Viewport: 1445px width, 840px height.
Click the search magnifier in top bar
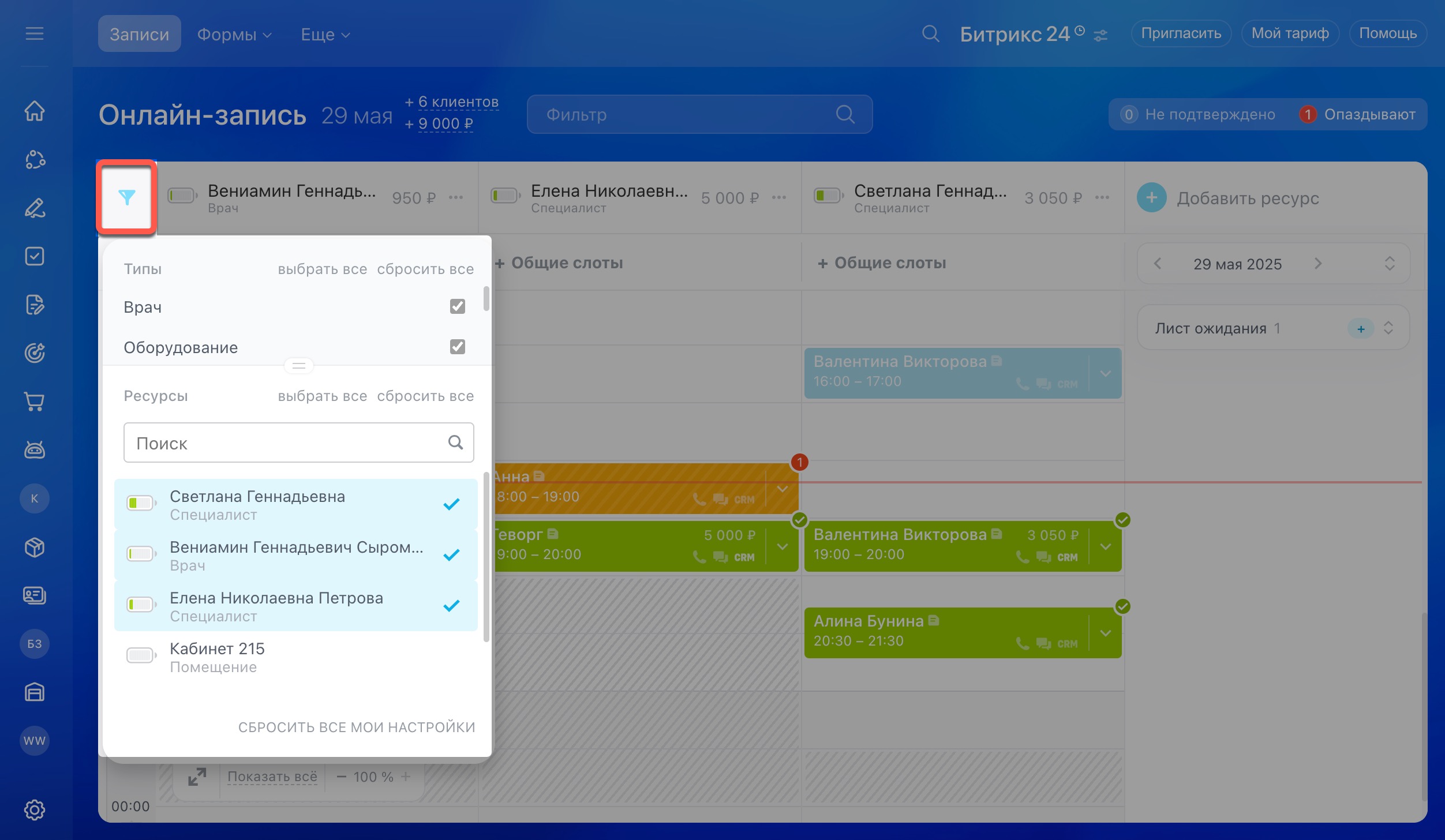(930, 34)
